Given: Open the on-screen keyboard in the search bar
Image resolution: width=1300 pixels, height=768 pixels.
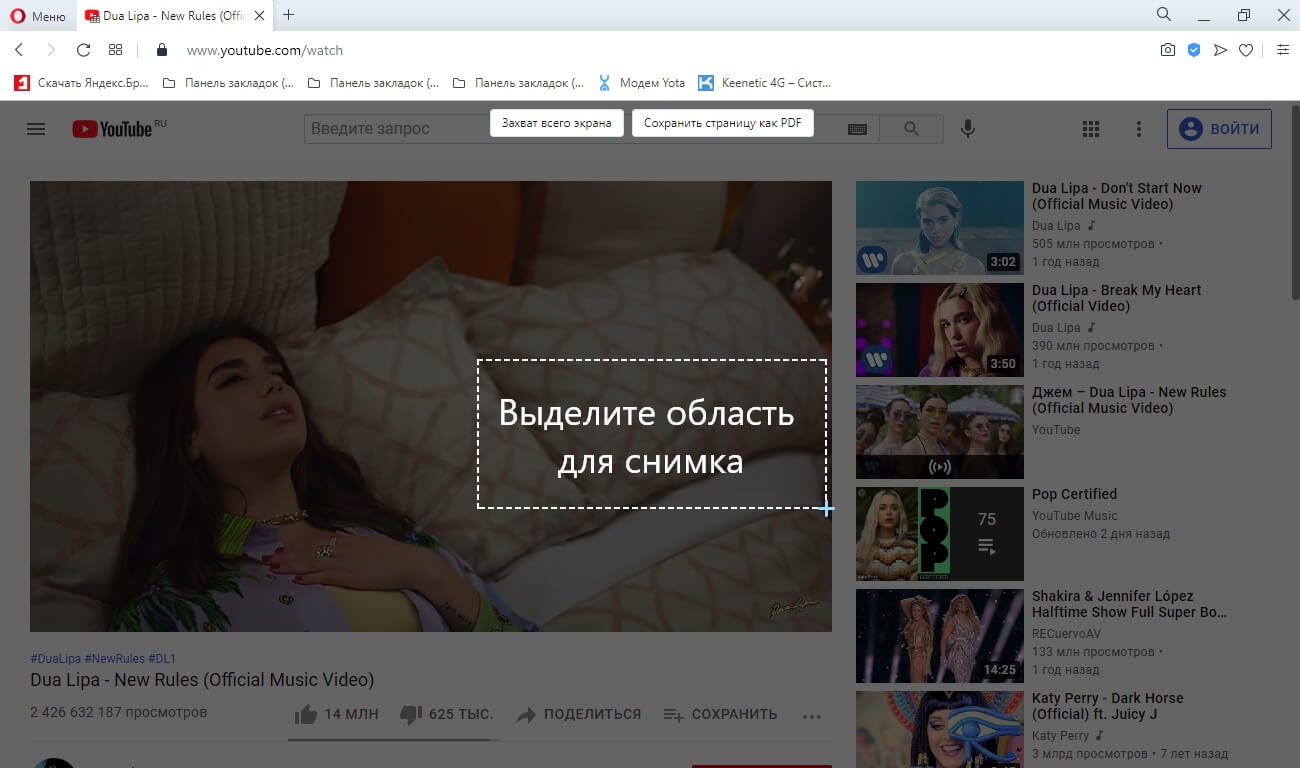Looking at the screenshot, I should coord(857,128).
